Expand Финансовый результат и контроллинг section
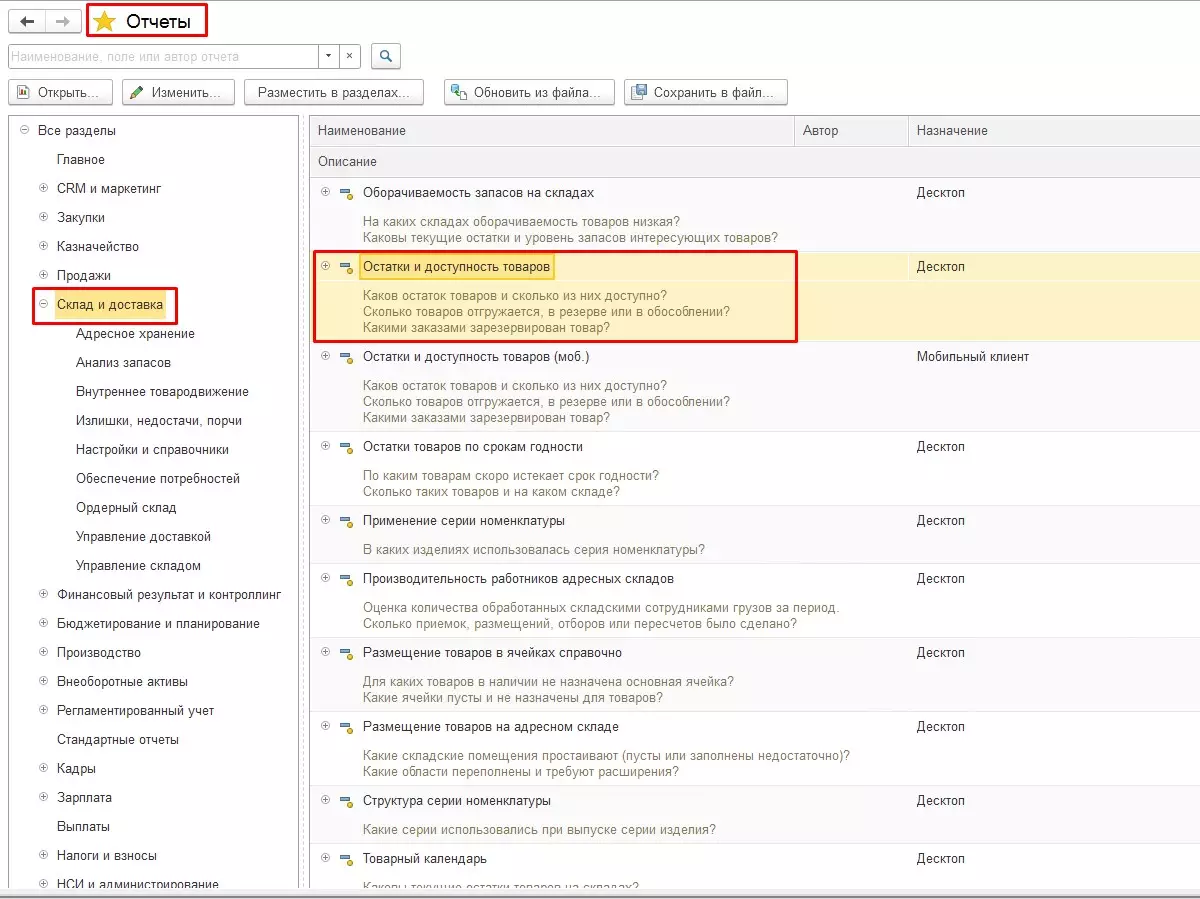 pyautogui.click(x=43, y=594)
